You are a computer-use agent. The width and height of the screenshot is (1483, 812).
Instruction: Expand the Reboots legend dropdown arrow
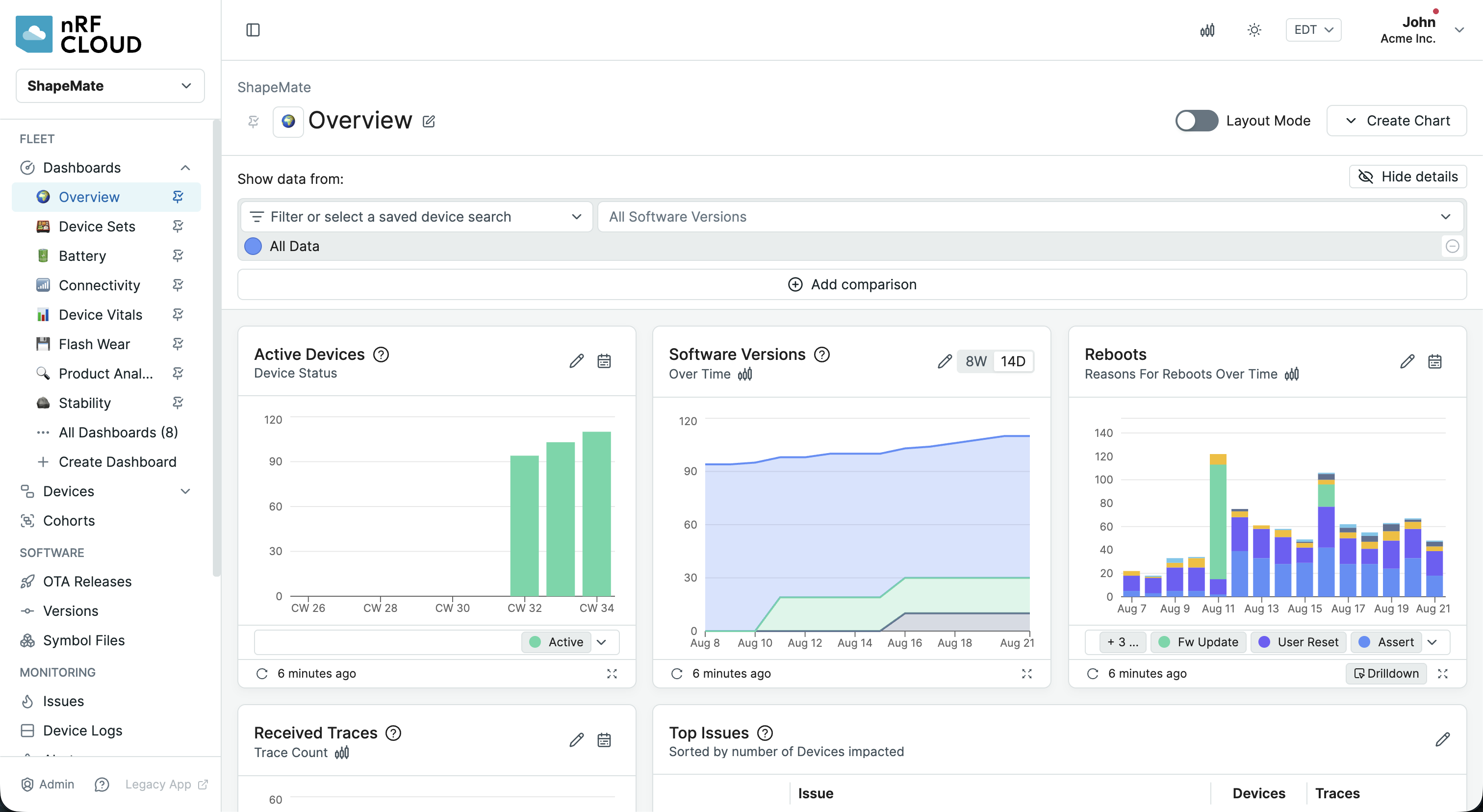[x=1432, y=642]
